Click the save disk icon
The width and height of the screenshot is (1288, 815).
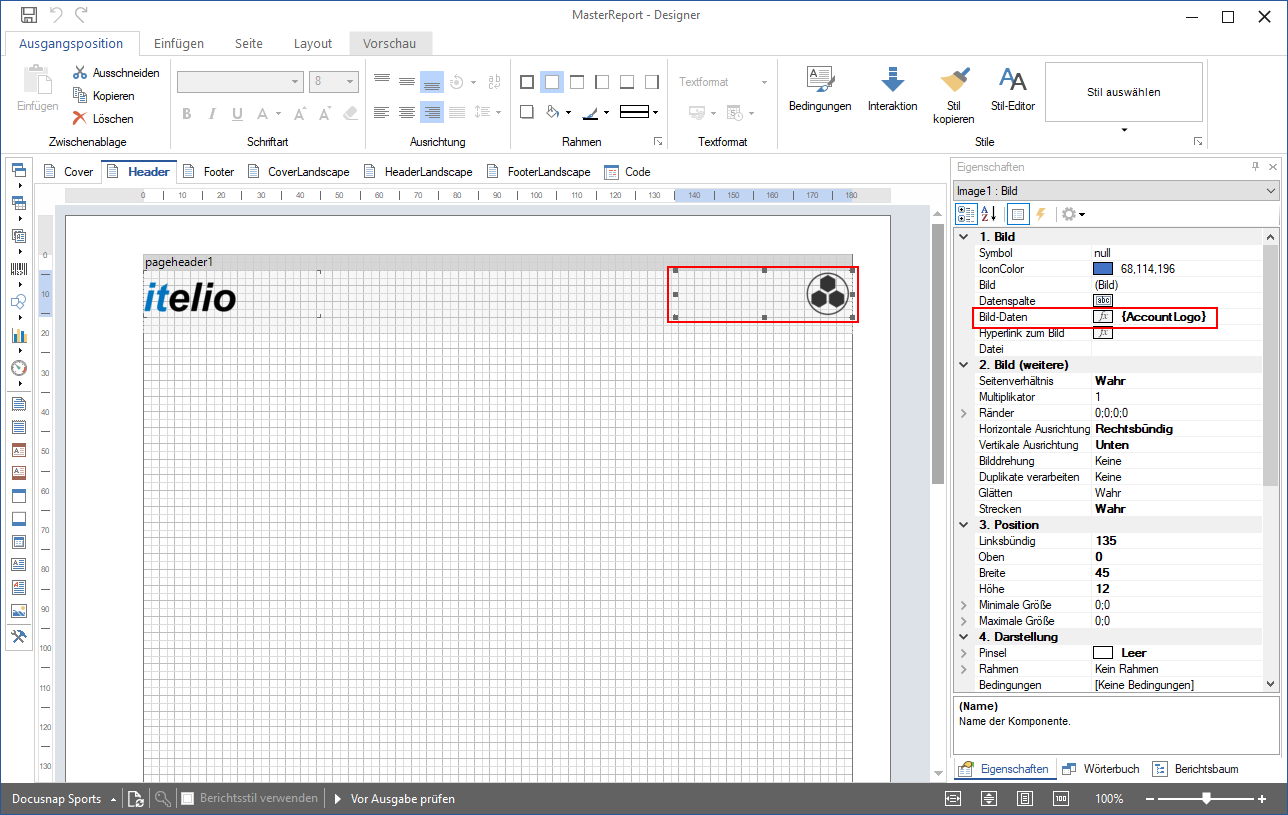29,15
